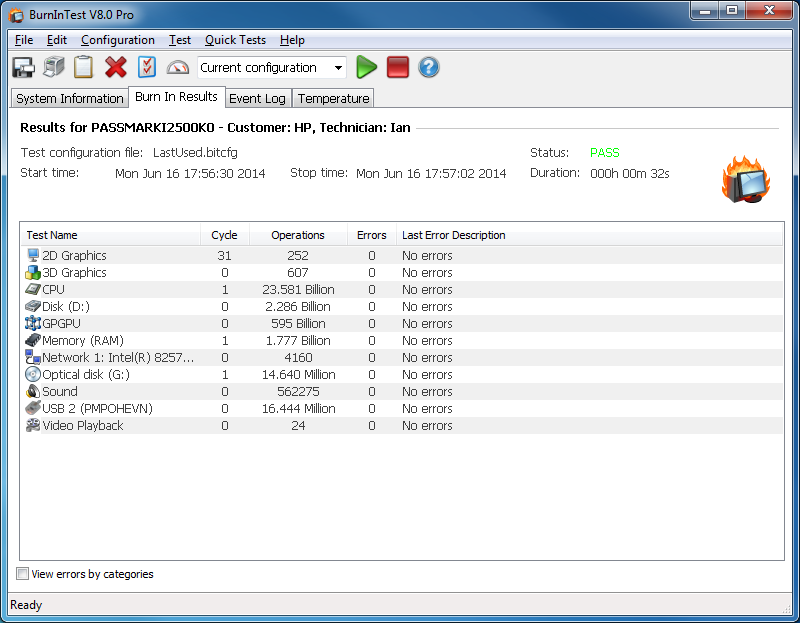The image size is (800, 623).
Task: Select the Burn In Results tab
Action: 176,97
